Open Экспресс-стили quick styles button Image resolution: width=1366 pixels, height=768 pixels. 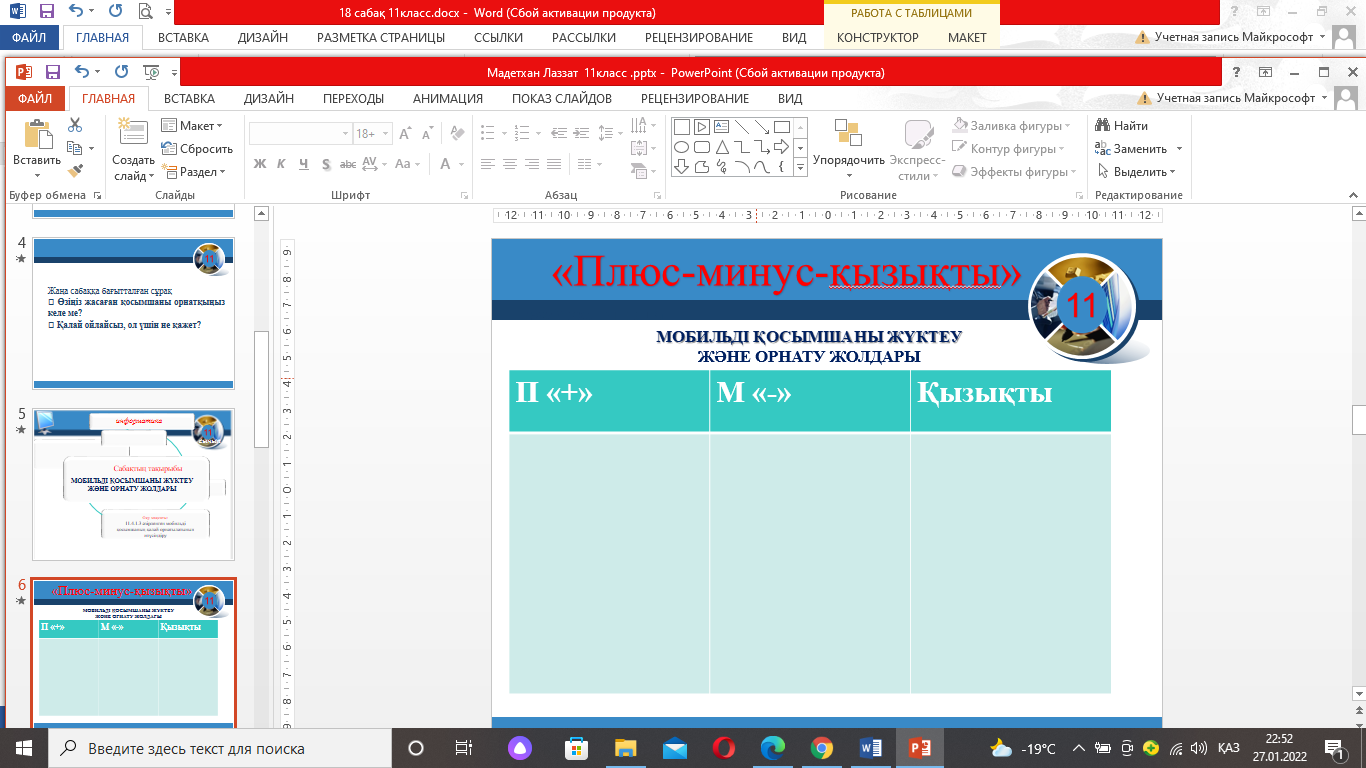(917, 150)
